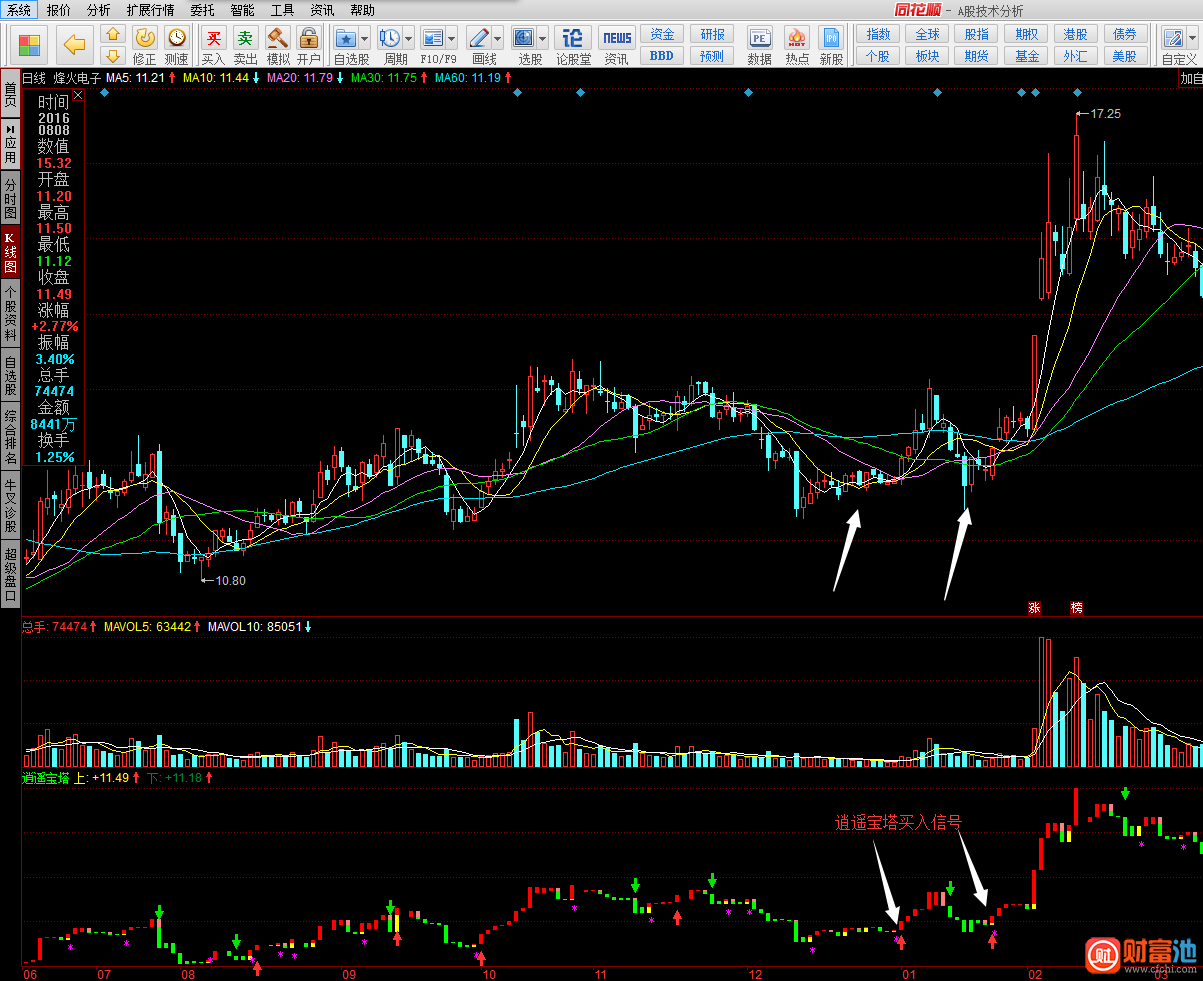Click the 周期 clock period icon
Screen dimensions: 1203x981
[x=389, y=39]
